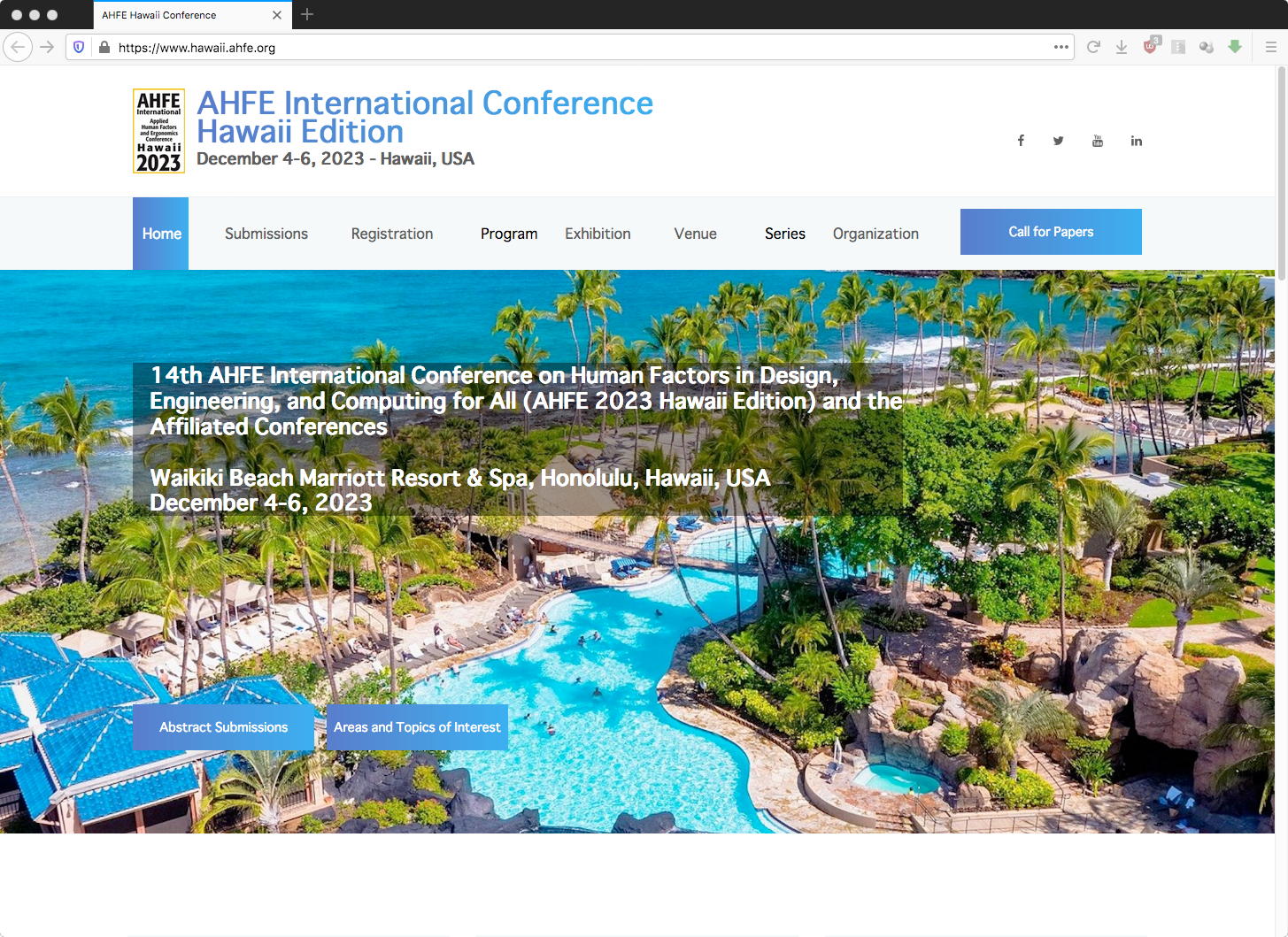The width and height of the screenshot is (1288, 937).
Task: Click the grey square extension icon
Action: [x=1178, y=47]
